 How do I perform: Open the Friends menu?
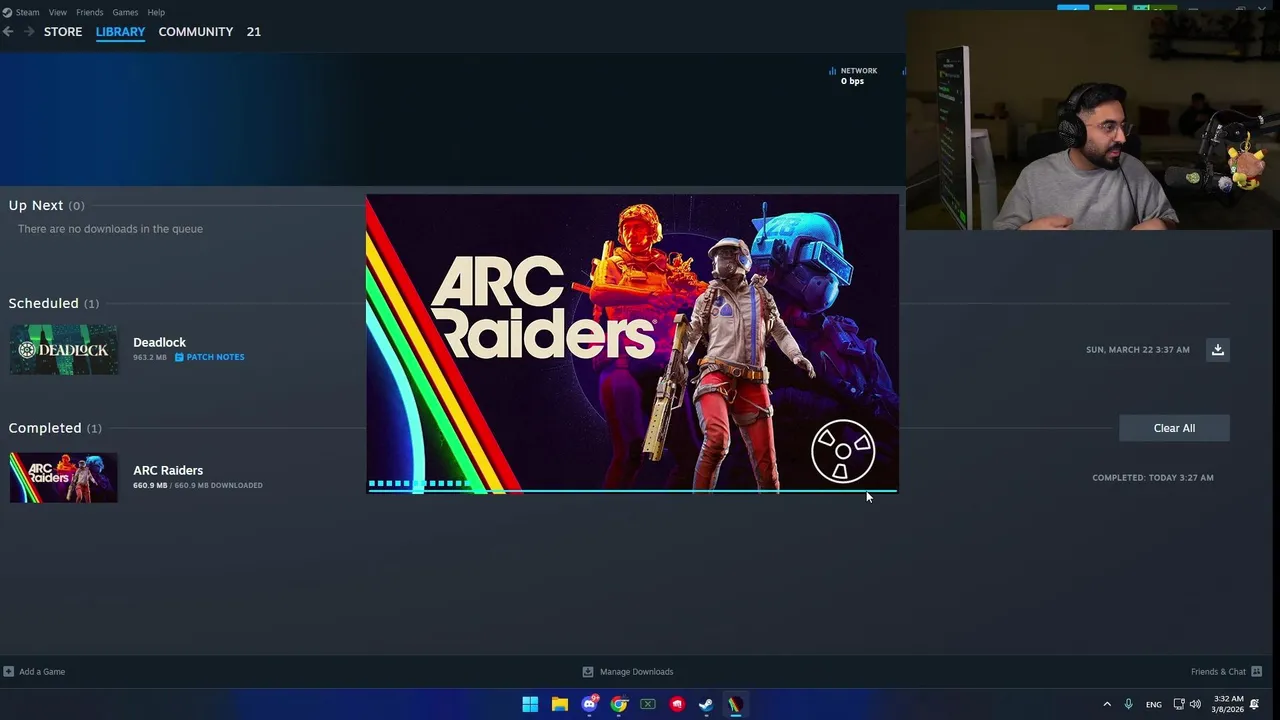89,12
